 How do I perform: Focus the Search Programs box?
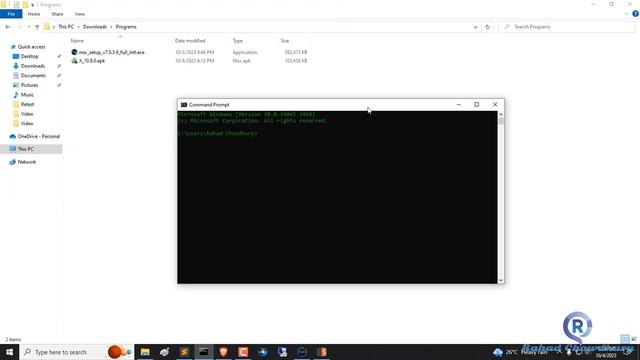tap(566, 27)
